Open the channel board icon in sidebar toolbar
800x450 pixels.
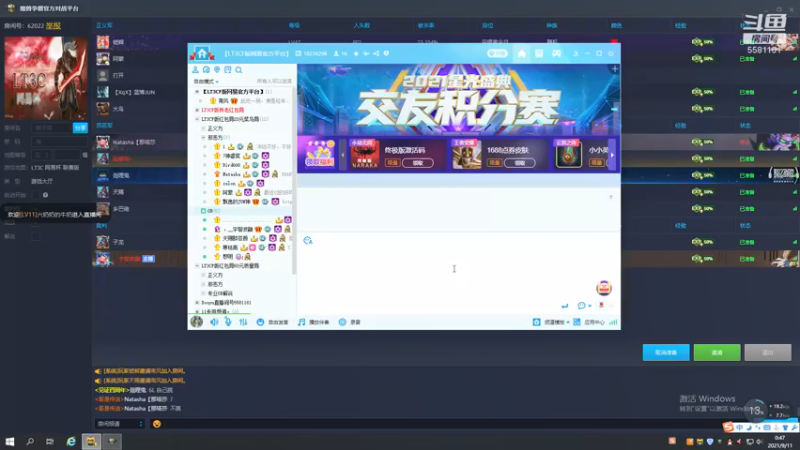228,70
